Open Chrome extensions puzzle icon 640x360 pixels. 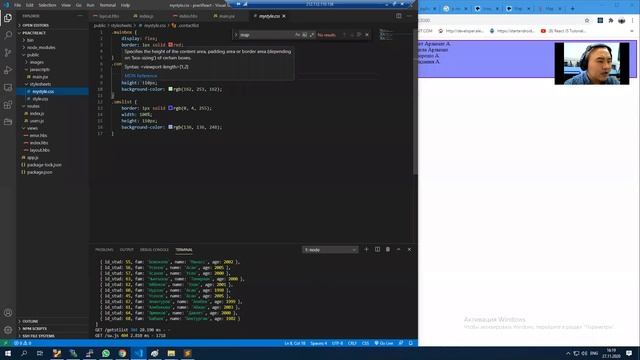(x=611, y=20)
